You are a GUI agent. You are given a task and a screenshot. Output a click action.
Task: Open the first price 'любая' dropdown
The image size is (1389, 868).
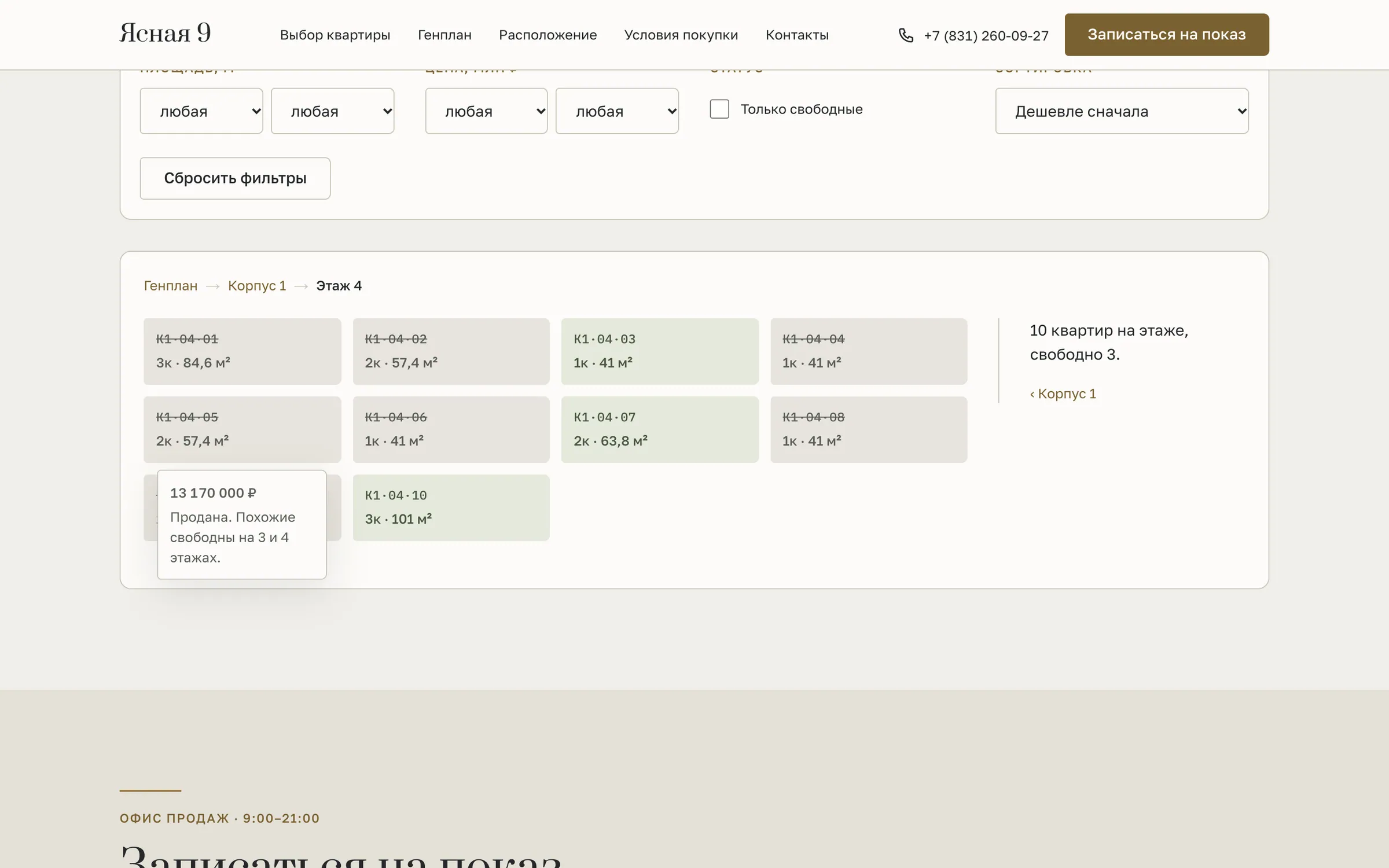tap(486, 111)
